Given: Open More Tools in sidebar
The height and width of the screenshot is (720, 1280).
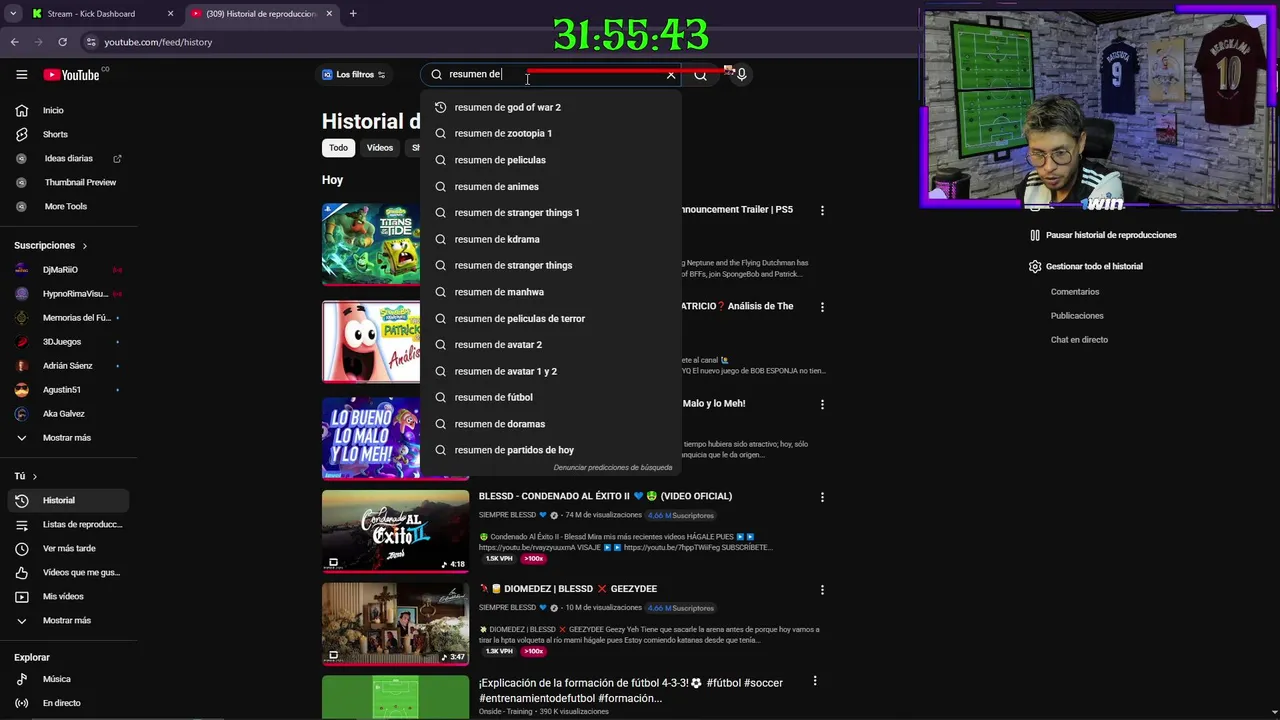Looking at the screenshot, I should 68,206.
